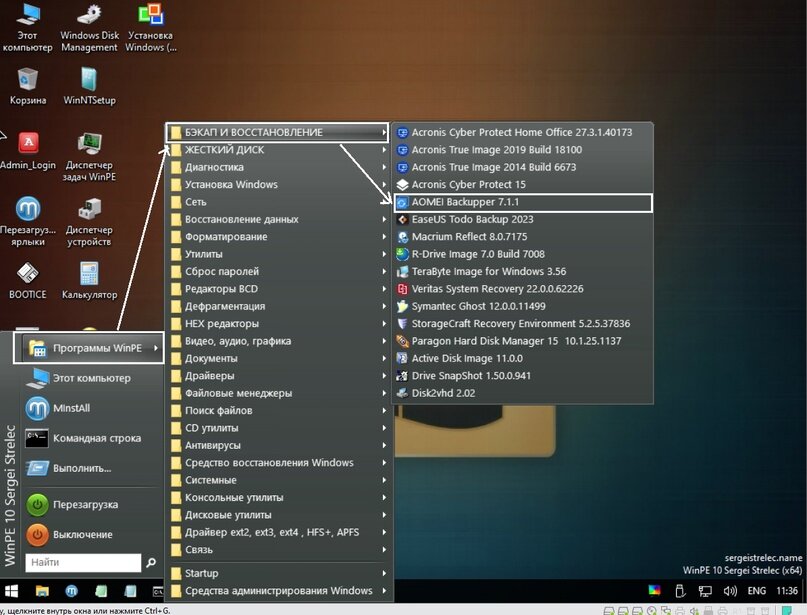The width and height of the screenshot is (807, 615).
Task: Expand the Редакторы BCD submenu
Action: [x=278, y=289]
